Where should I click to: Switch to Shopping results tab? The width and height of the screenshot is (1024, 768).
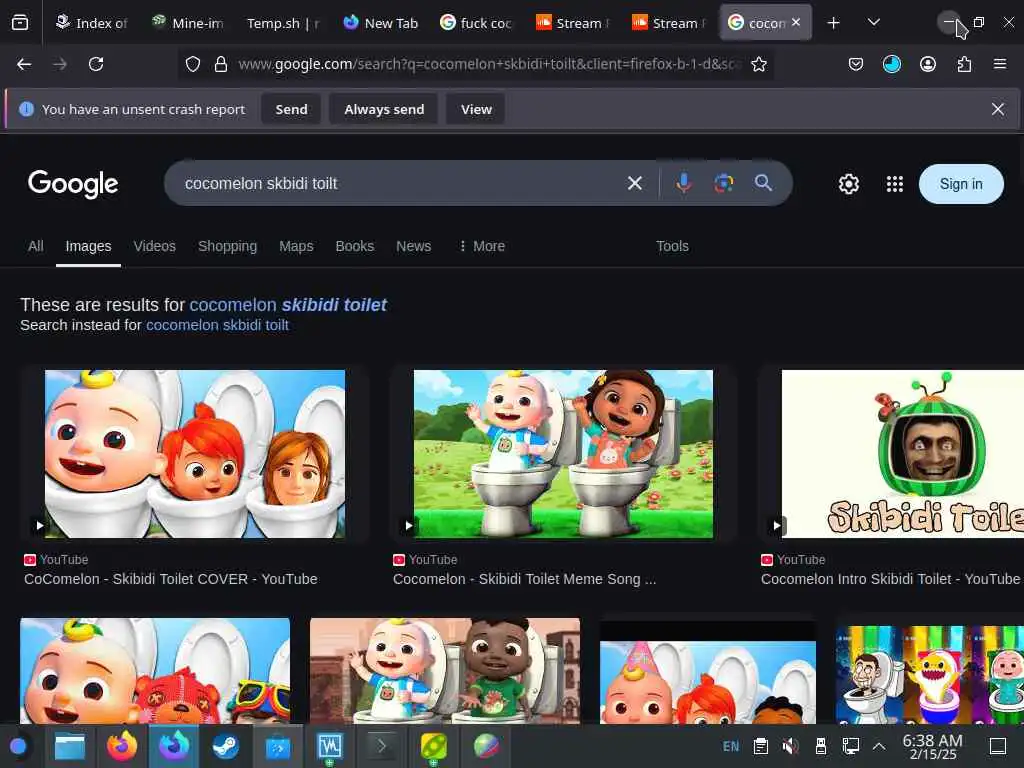pyautogui.click(x=227, y=246)
